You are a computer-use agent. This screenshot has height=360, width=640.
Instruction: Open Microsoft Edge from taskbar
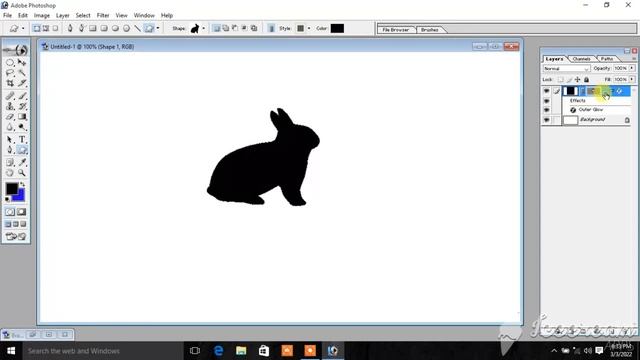tap(218, 351)
